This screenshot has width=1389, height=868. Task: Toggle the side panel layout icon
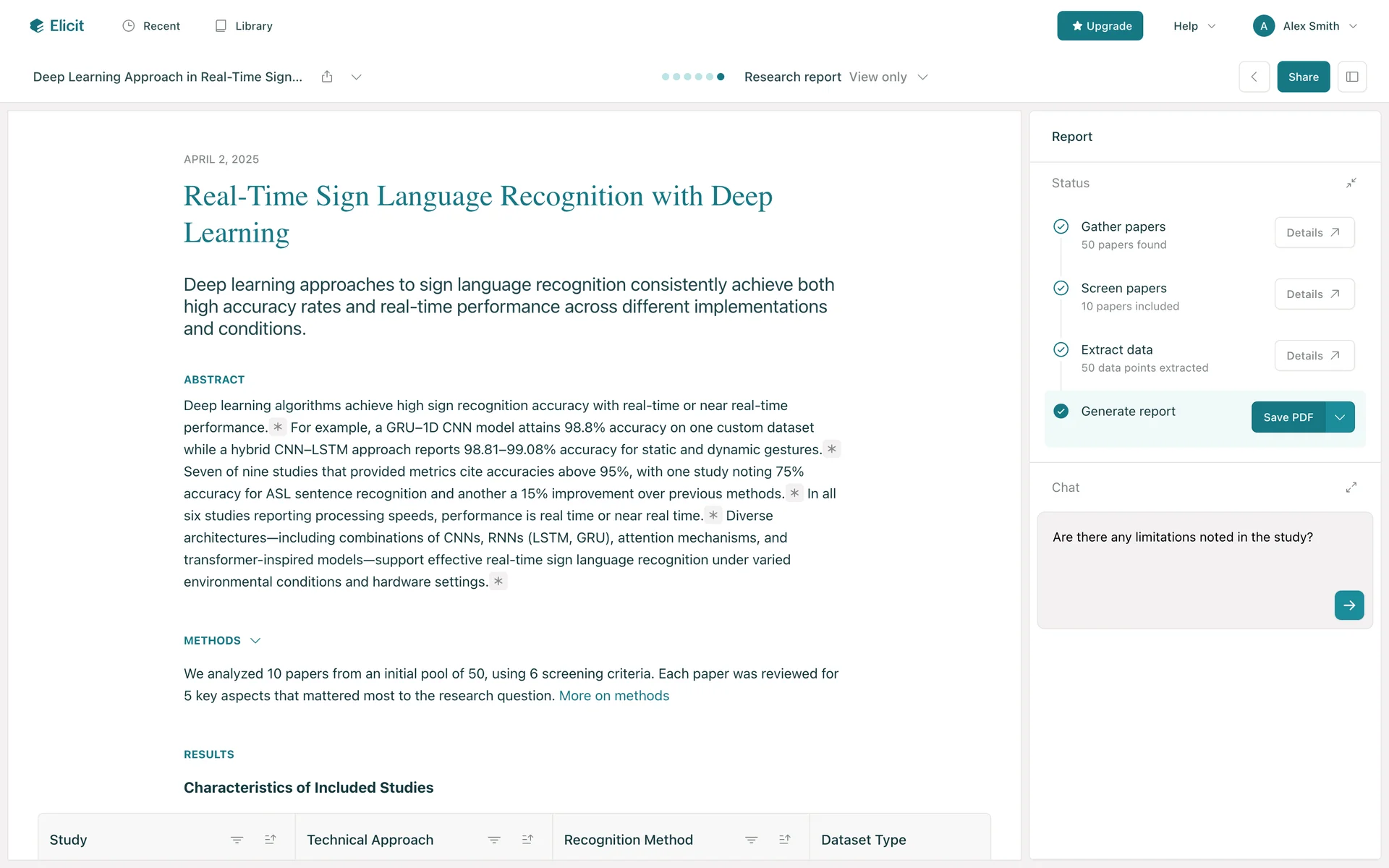pos(1351,77)
